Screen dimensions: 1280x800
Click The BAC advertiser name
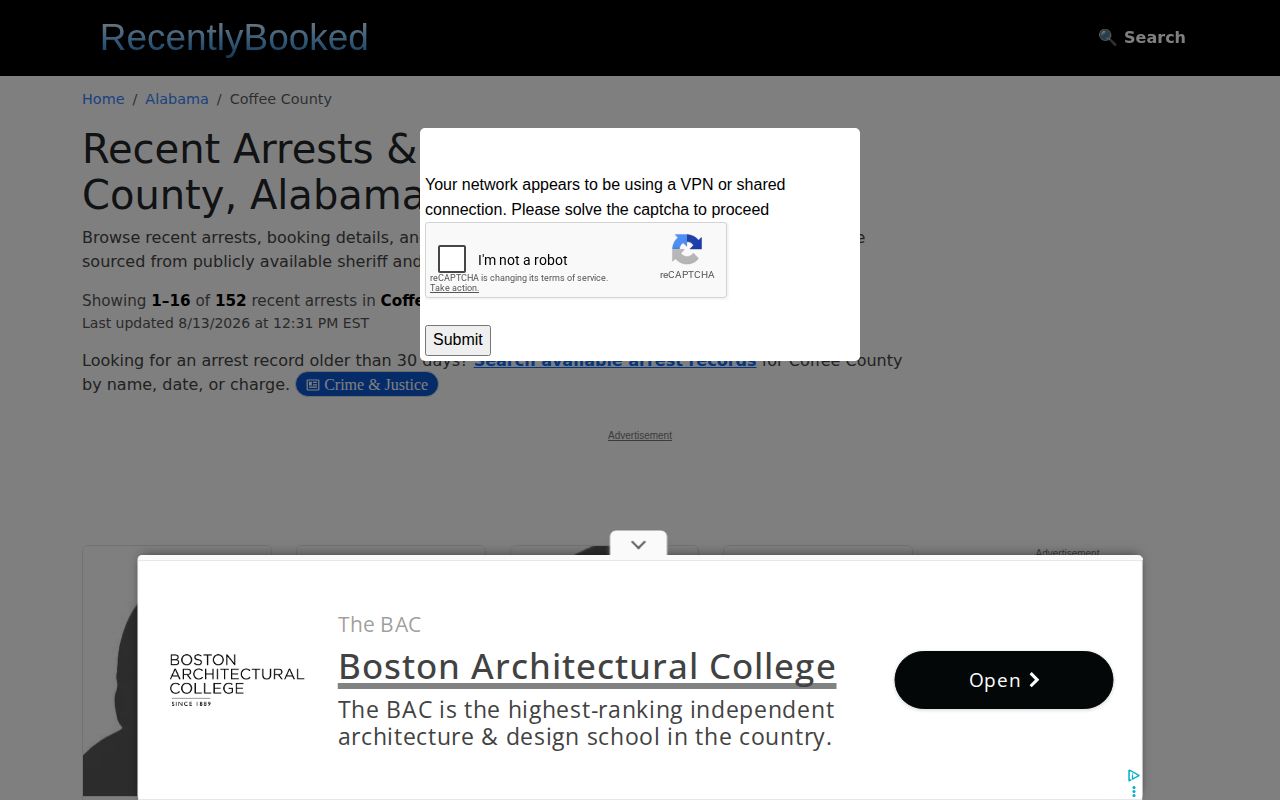380,624
